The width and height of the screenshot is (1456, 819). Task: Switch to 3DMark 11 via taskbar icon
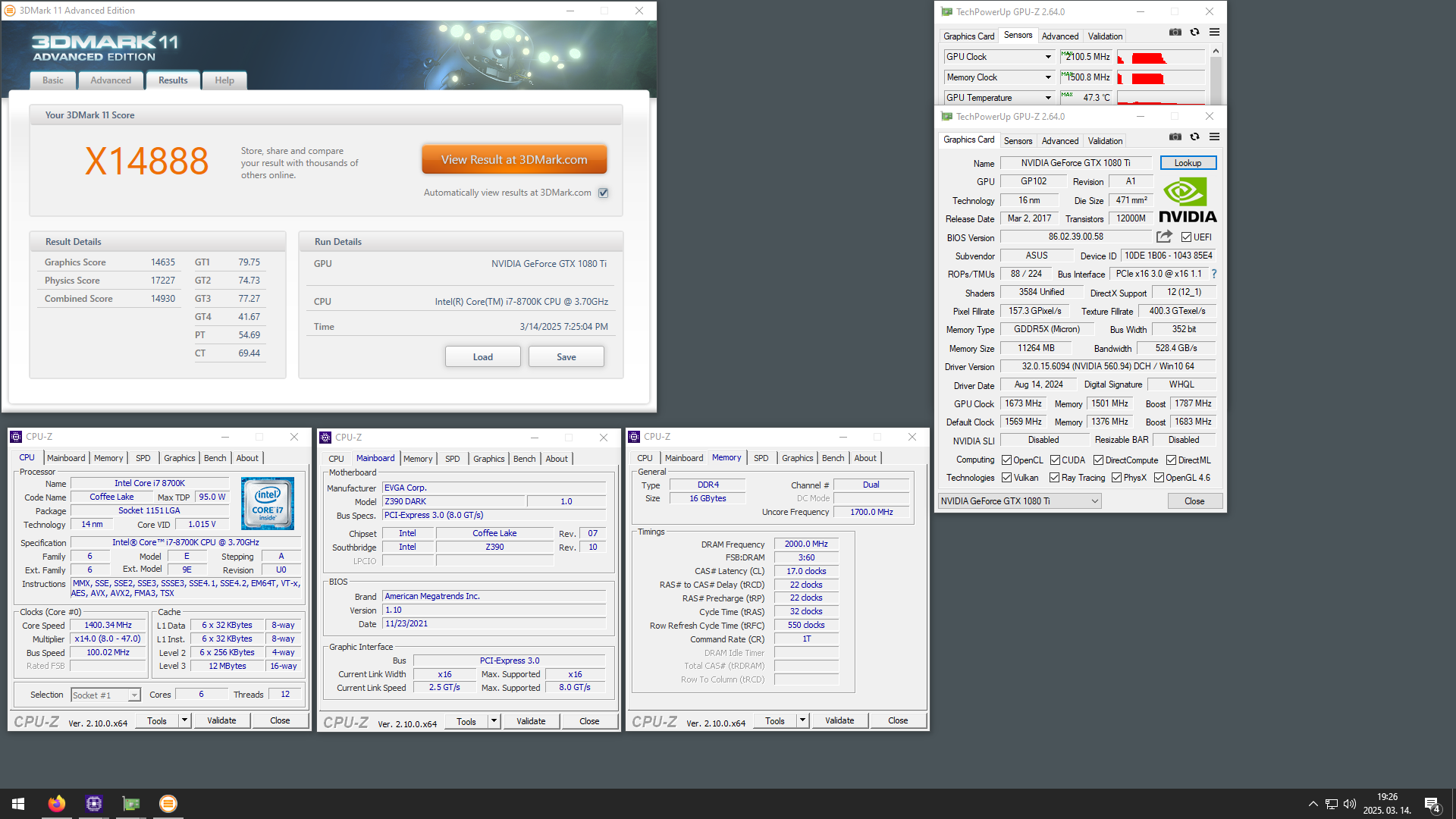point(168,804)
